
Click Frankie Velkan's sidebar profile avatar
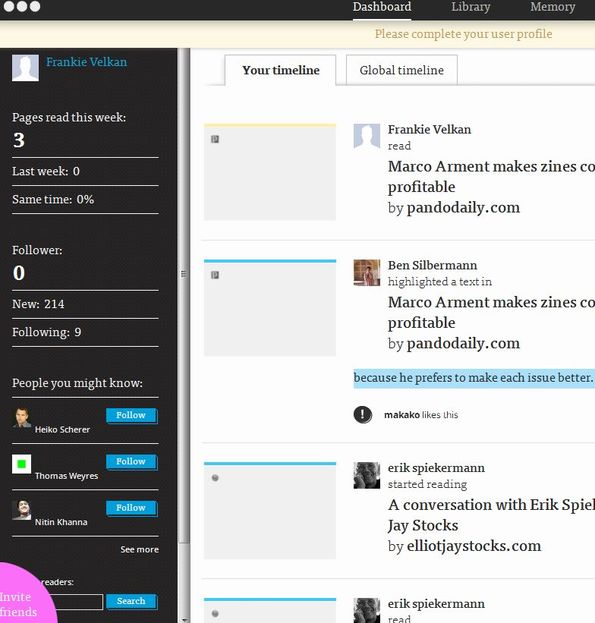click(25, 68)
